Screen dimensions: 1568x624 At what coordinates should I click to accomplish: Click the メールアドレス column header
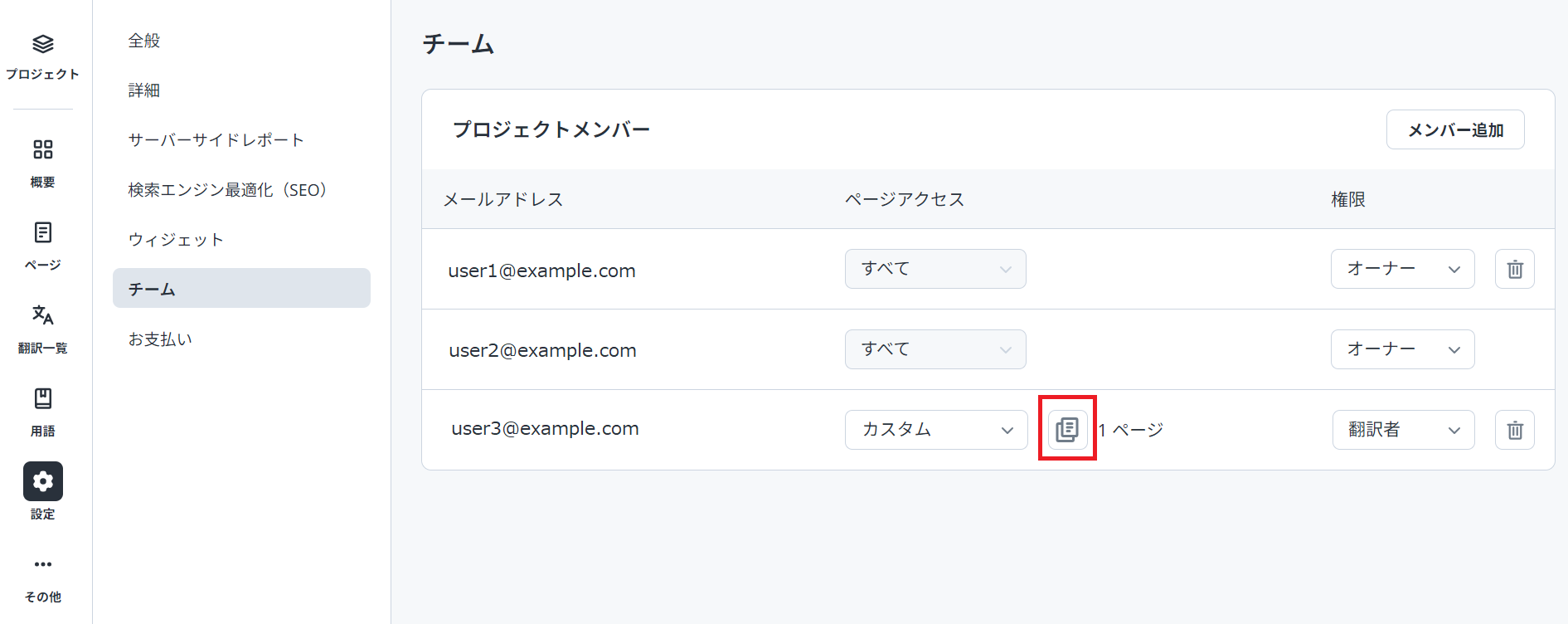pyautogui.click(x=503, y=199)
